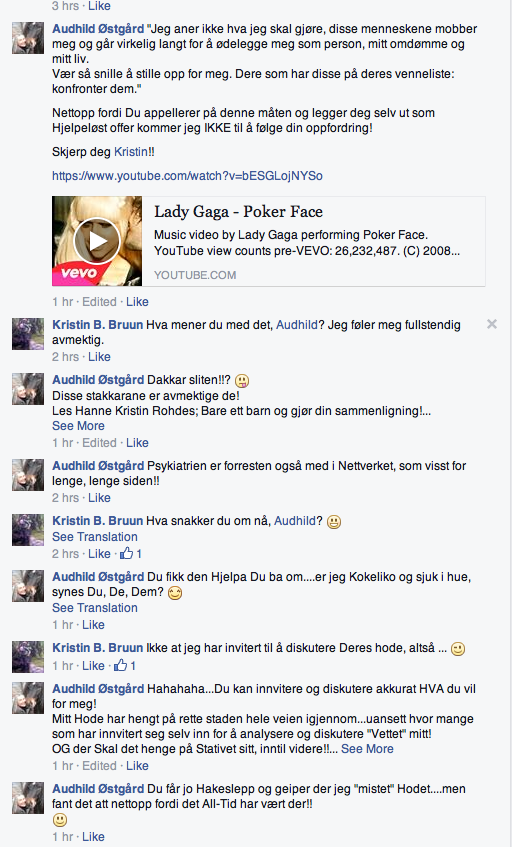Click the thumbs-up icon under 'Deres hode, altså'

(x=121, y=666)
